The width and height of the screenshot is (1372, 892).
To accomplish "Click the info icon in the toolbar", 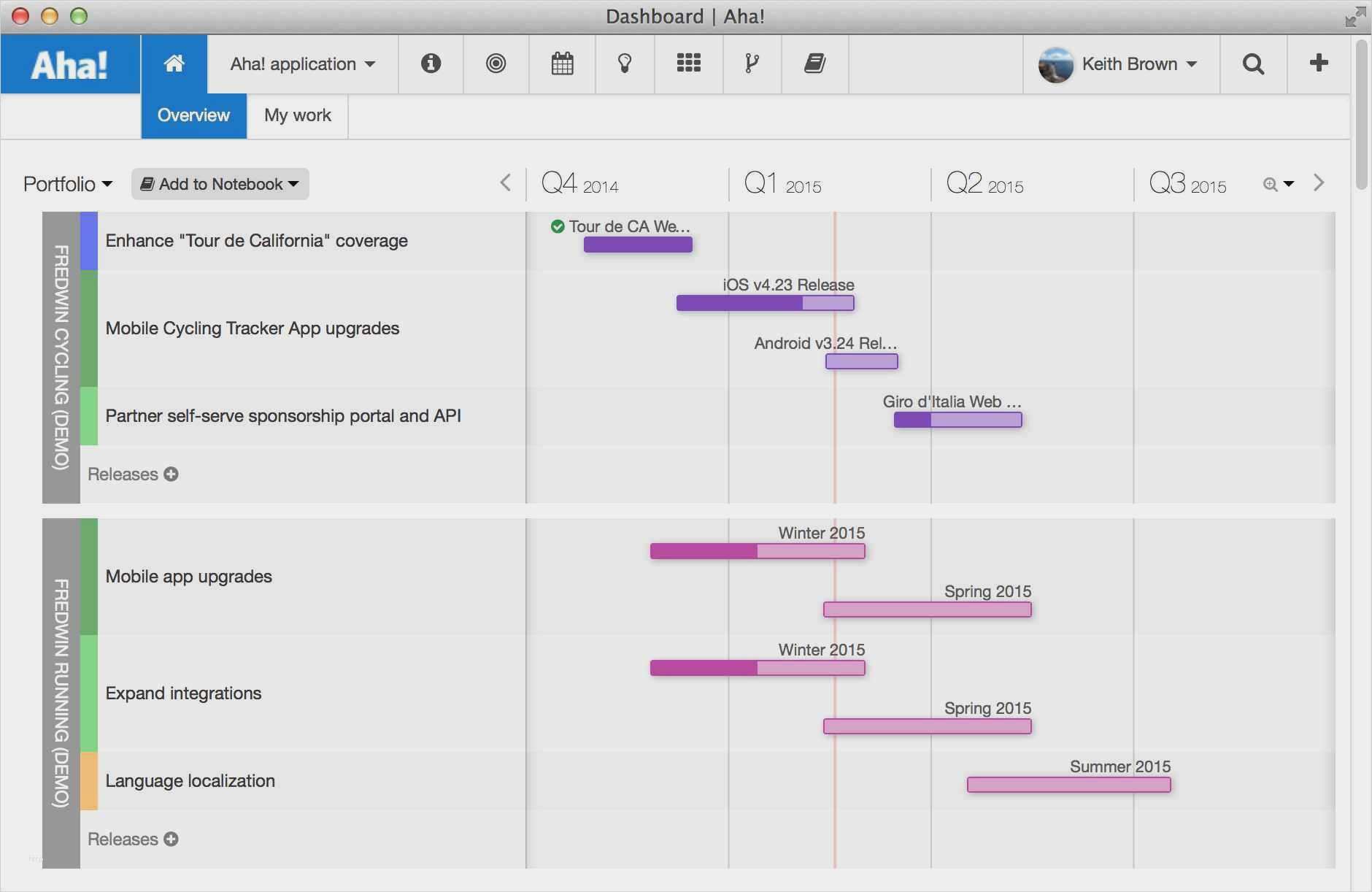I will point(430,64).
